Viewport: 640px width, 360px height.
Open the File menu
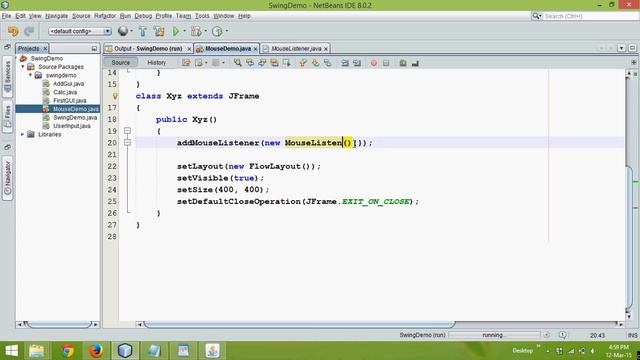click(x=6, y=16)
